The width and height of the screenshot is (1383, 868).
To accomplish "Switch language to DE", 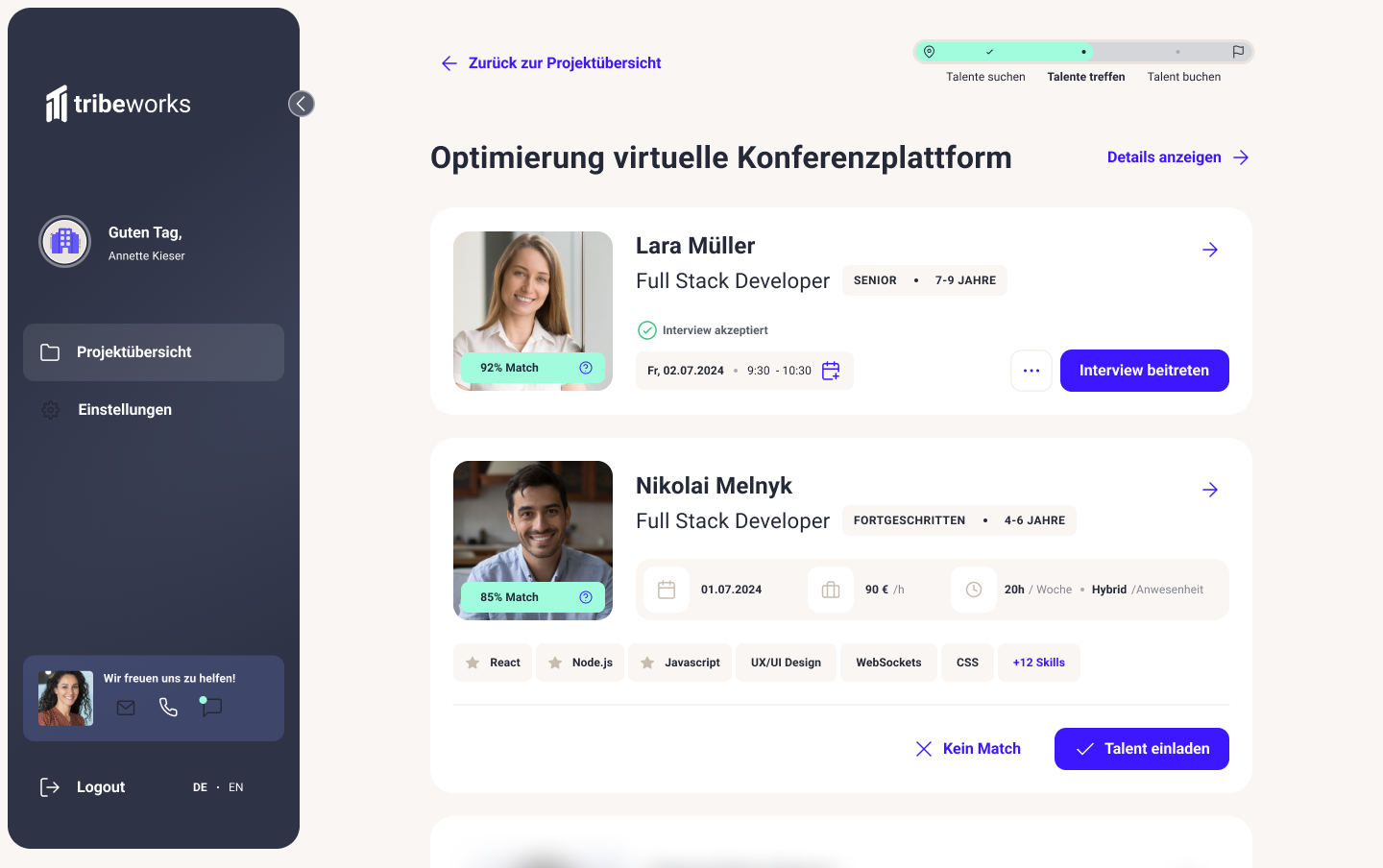I will coord(200,787).
